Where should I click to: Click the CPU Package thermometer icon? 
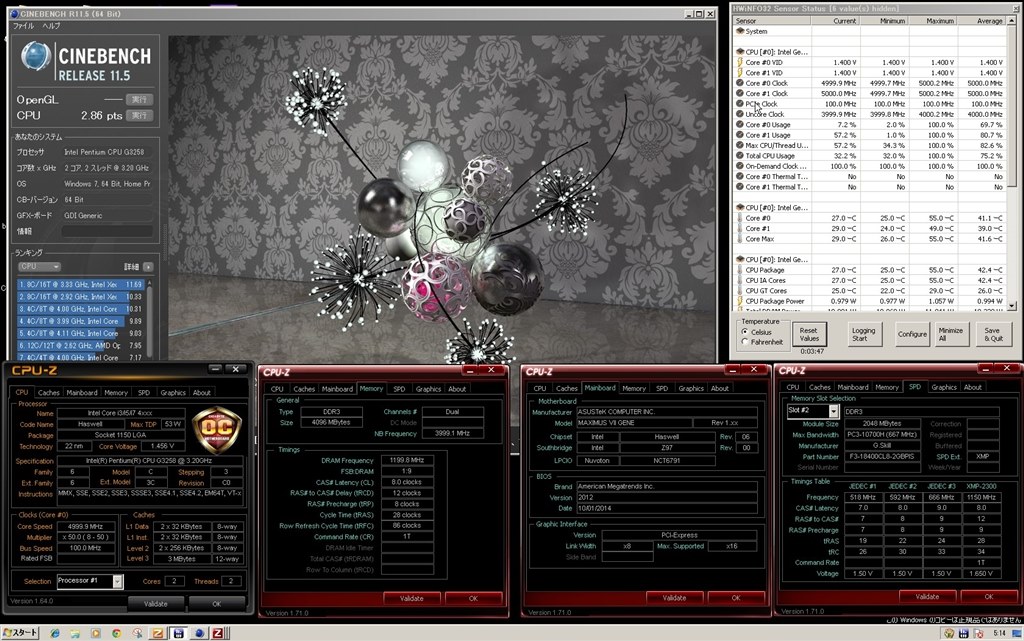coord(740,270)
